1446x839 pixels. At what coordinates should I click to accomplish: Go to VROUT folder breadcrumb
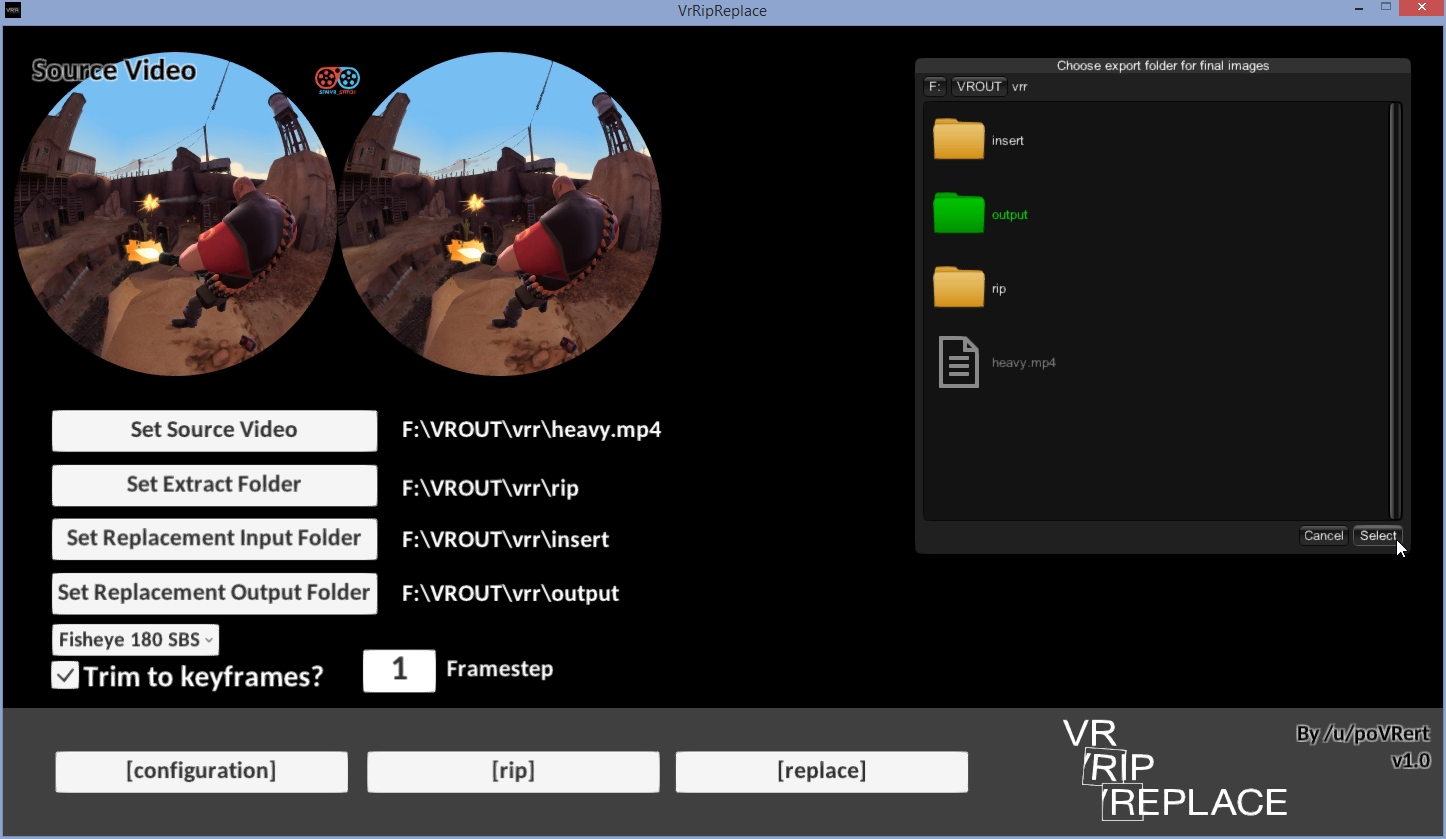tap(978, 87)
